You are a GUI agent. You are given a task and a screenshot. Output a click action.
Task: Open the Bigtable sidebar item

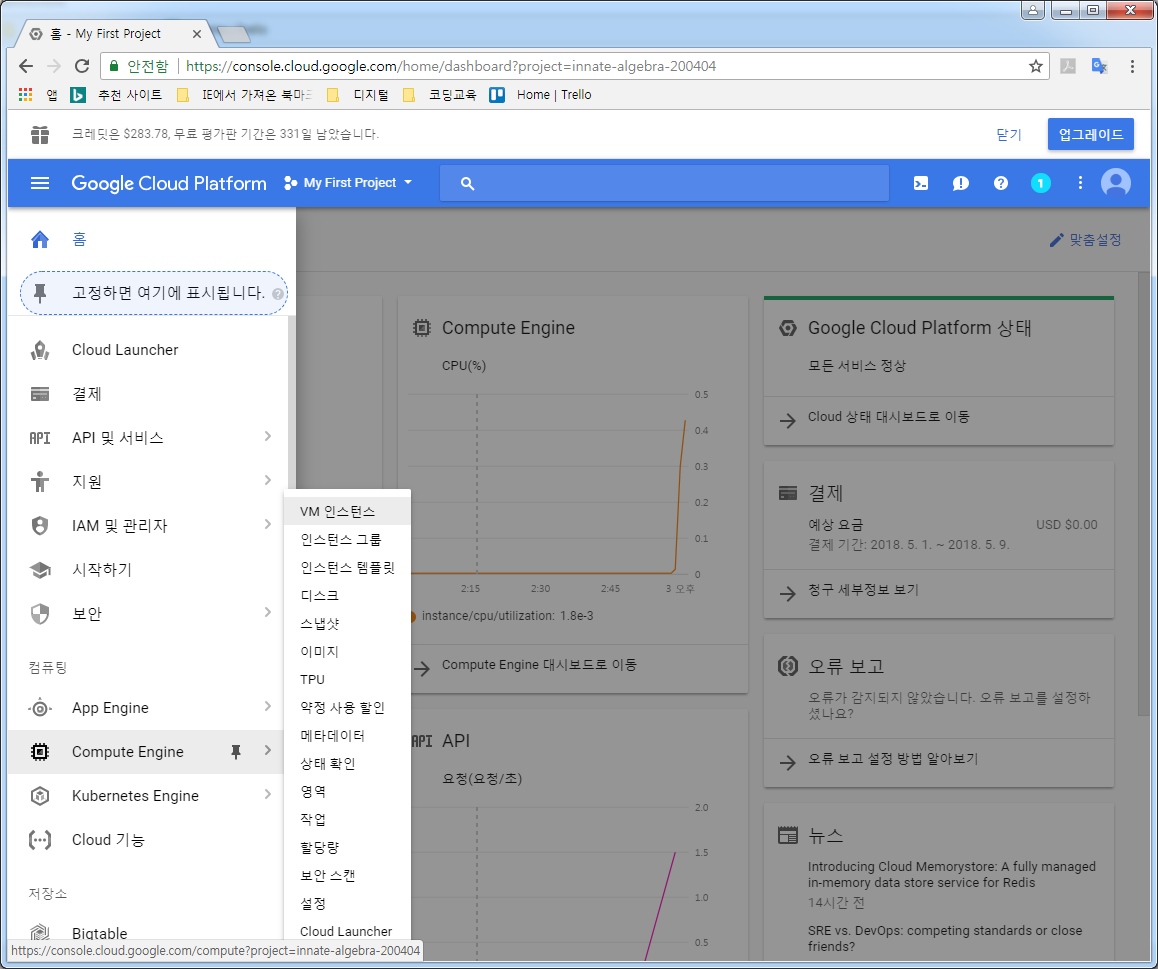tap(100, 934)
